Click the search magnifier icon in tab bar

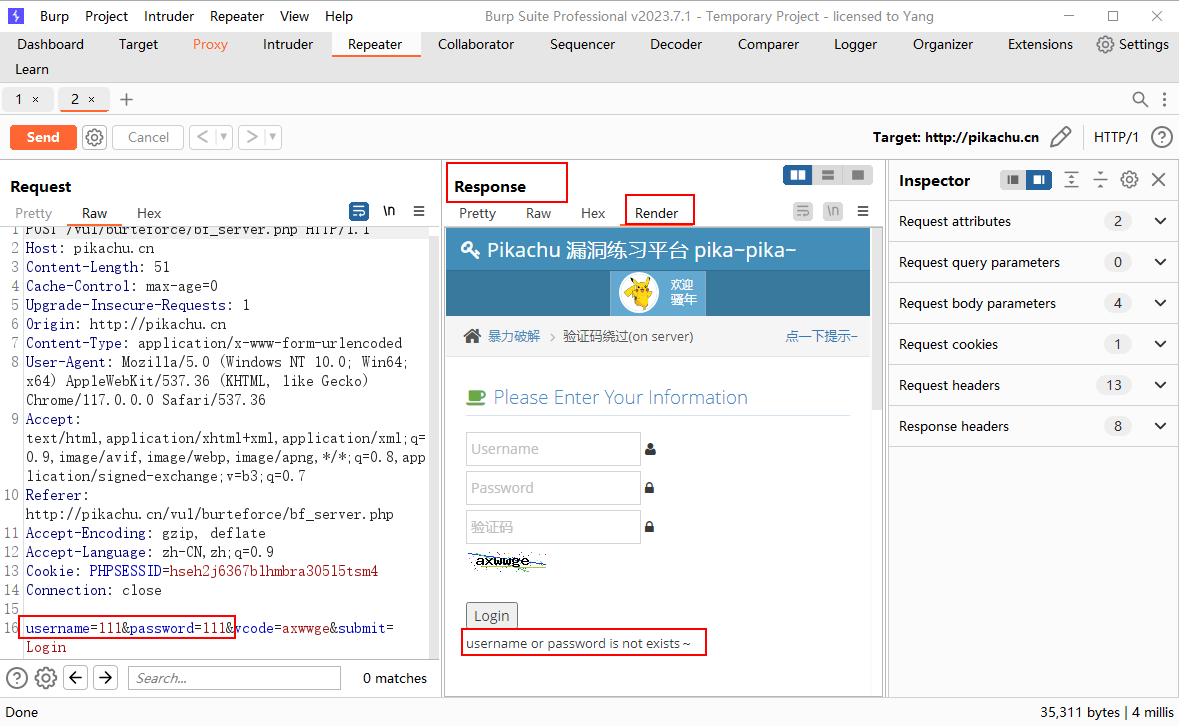1140,99
